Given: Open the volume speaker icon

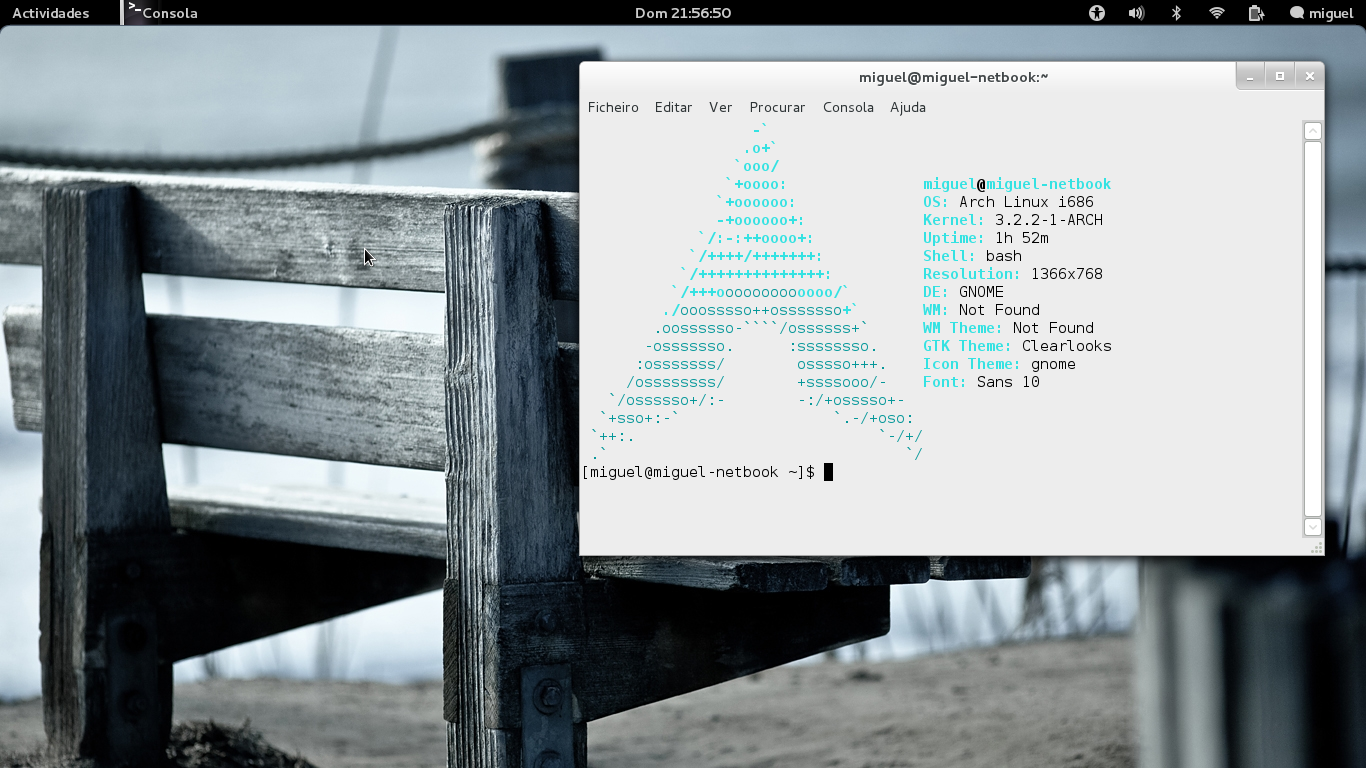Looking at the screenshot, I should click(x=1136, y=13).
